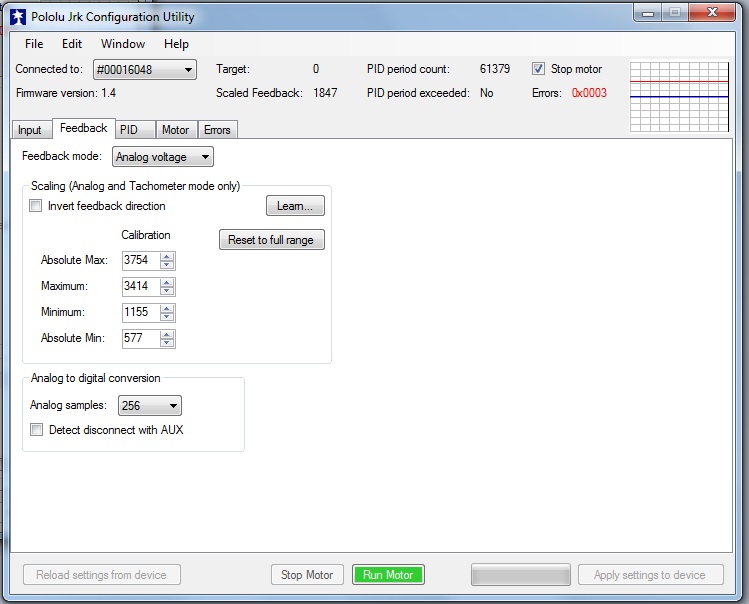Close the Jrk Configuration Utility window
Screen dimensions: 749x604
click(x=711, y=13)
